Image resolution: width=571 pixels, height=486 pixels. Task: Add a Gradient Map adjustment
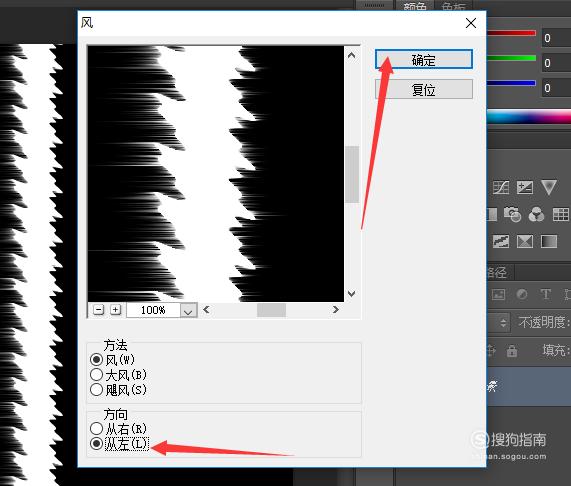[549, 241]
